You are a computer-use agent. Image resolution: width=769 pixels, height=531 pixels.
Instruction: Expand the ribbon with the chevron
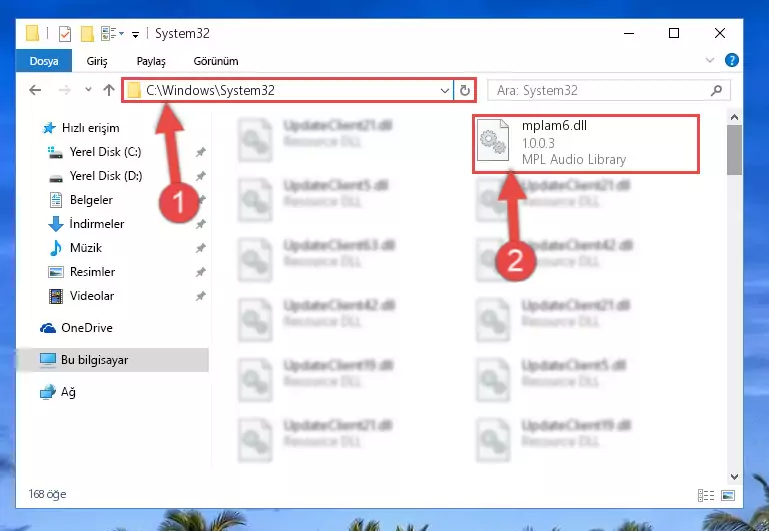click(x=710, y=60)
